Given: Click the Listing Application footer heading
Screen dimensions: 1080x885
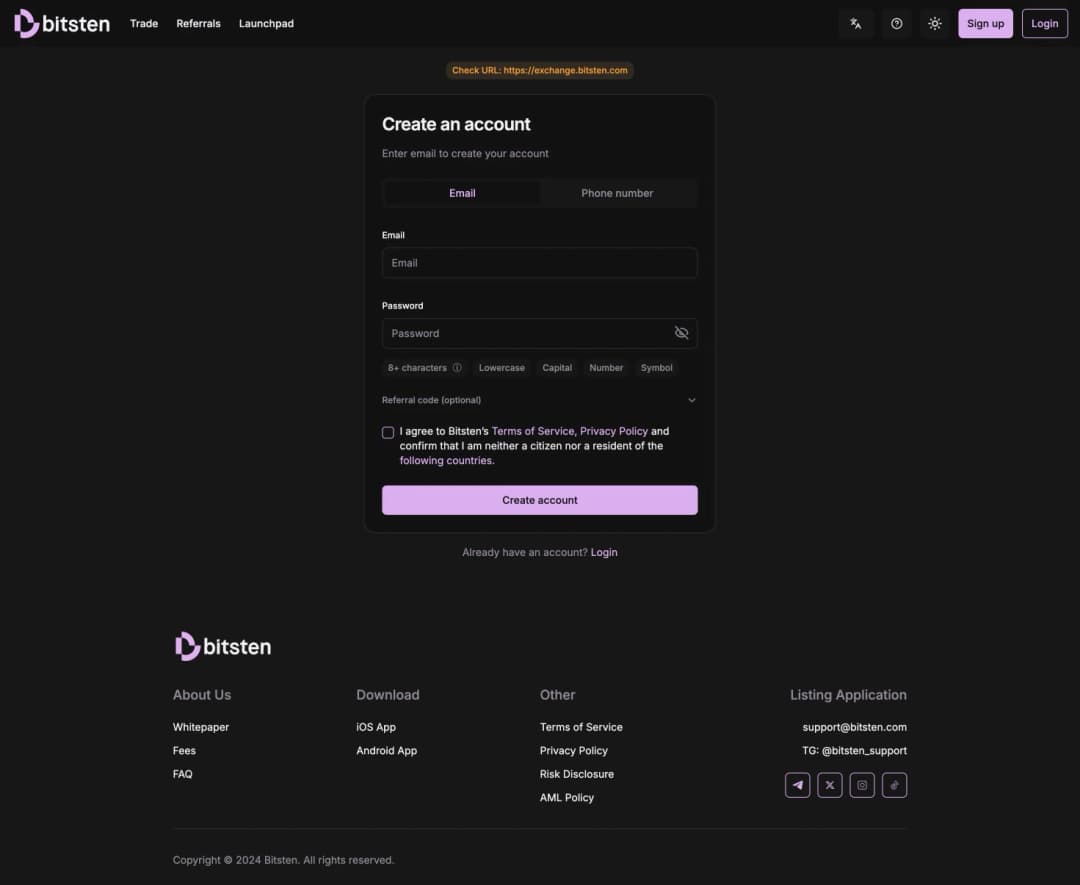Looking at the screenshot, I should (848, 695).
